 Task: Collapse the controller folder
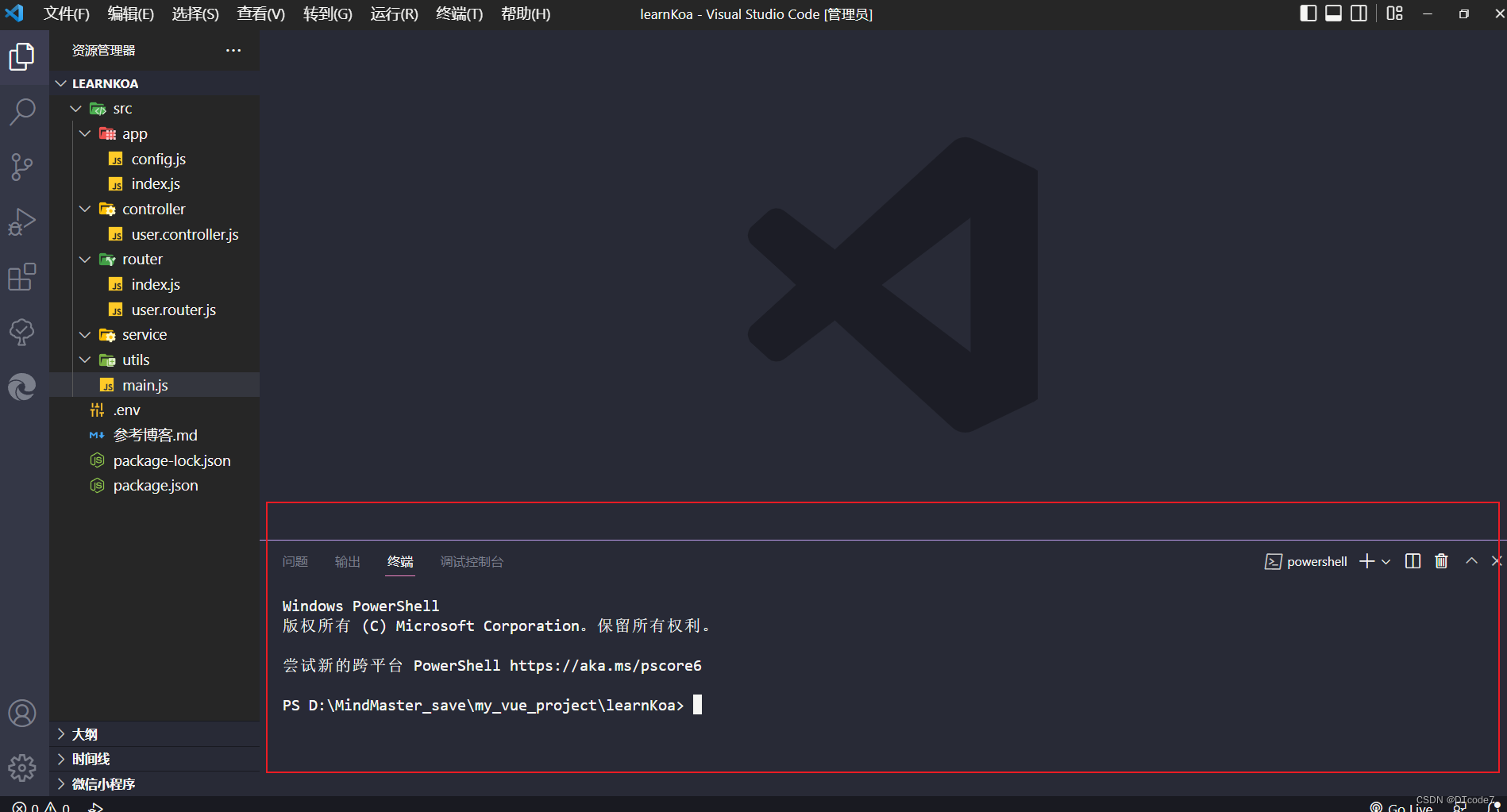pos(154,209)
